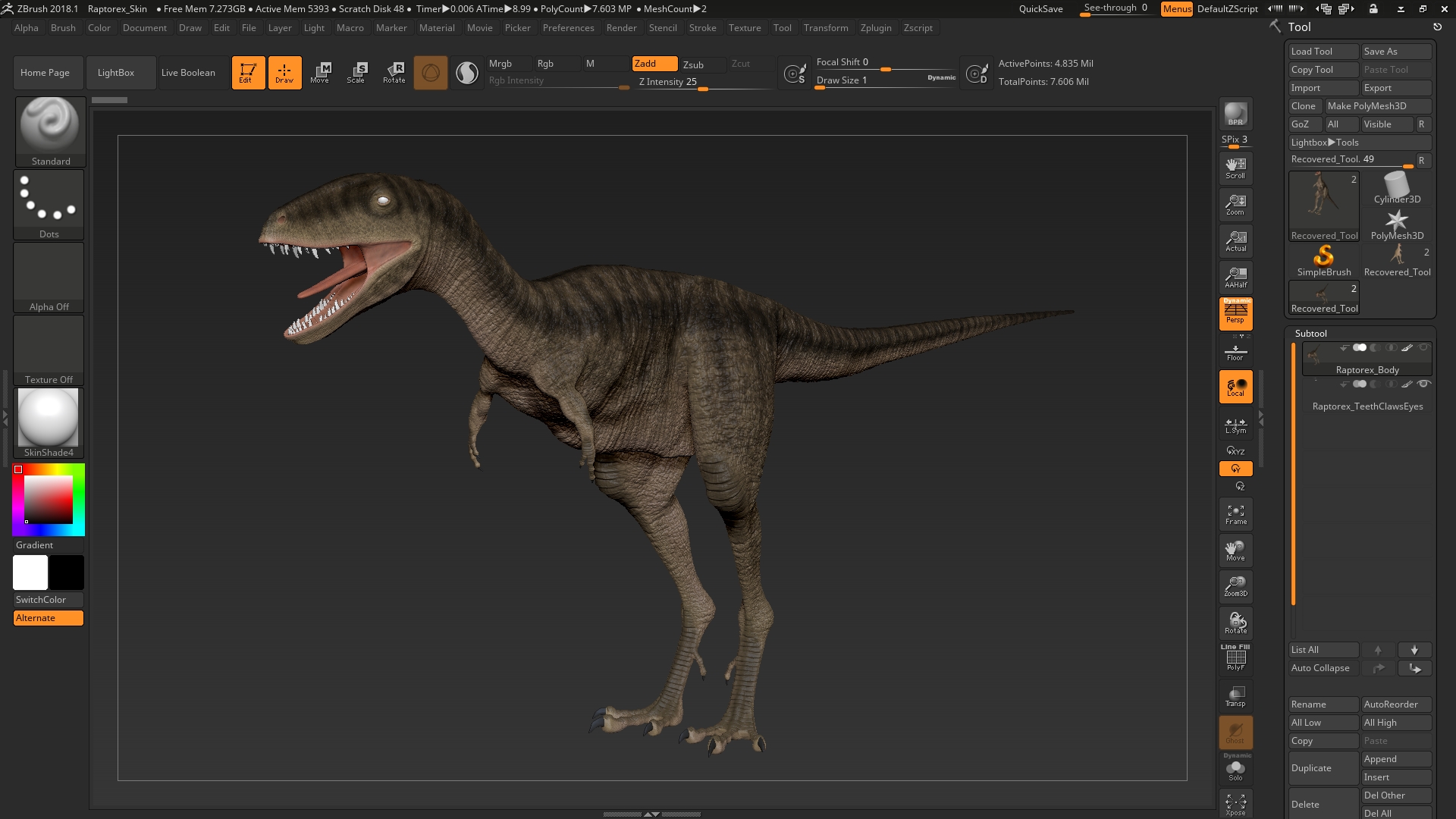
Task: Collapse the Subtool panel header
Action: pos(1310,334)
